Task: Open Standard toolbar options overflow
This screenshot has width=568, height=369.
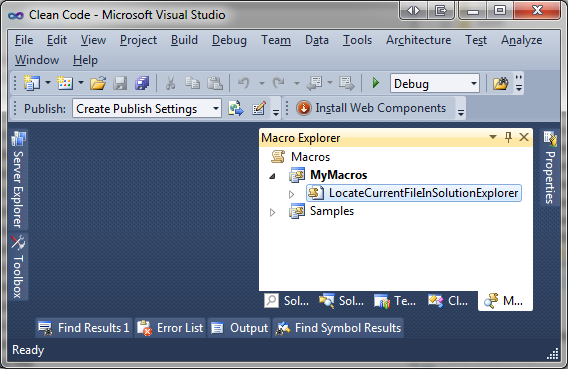Action: click(x=519, y=83)
